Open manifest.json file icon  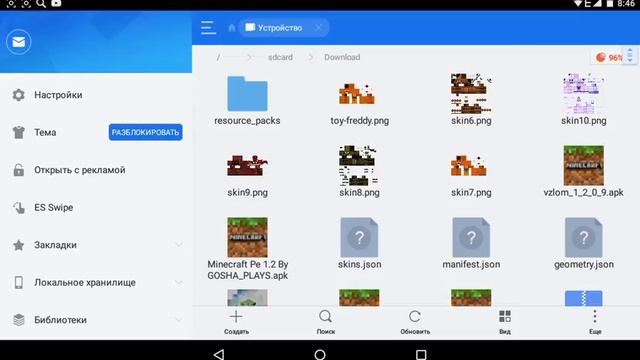coord(471,237)
